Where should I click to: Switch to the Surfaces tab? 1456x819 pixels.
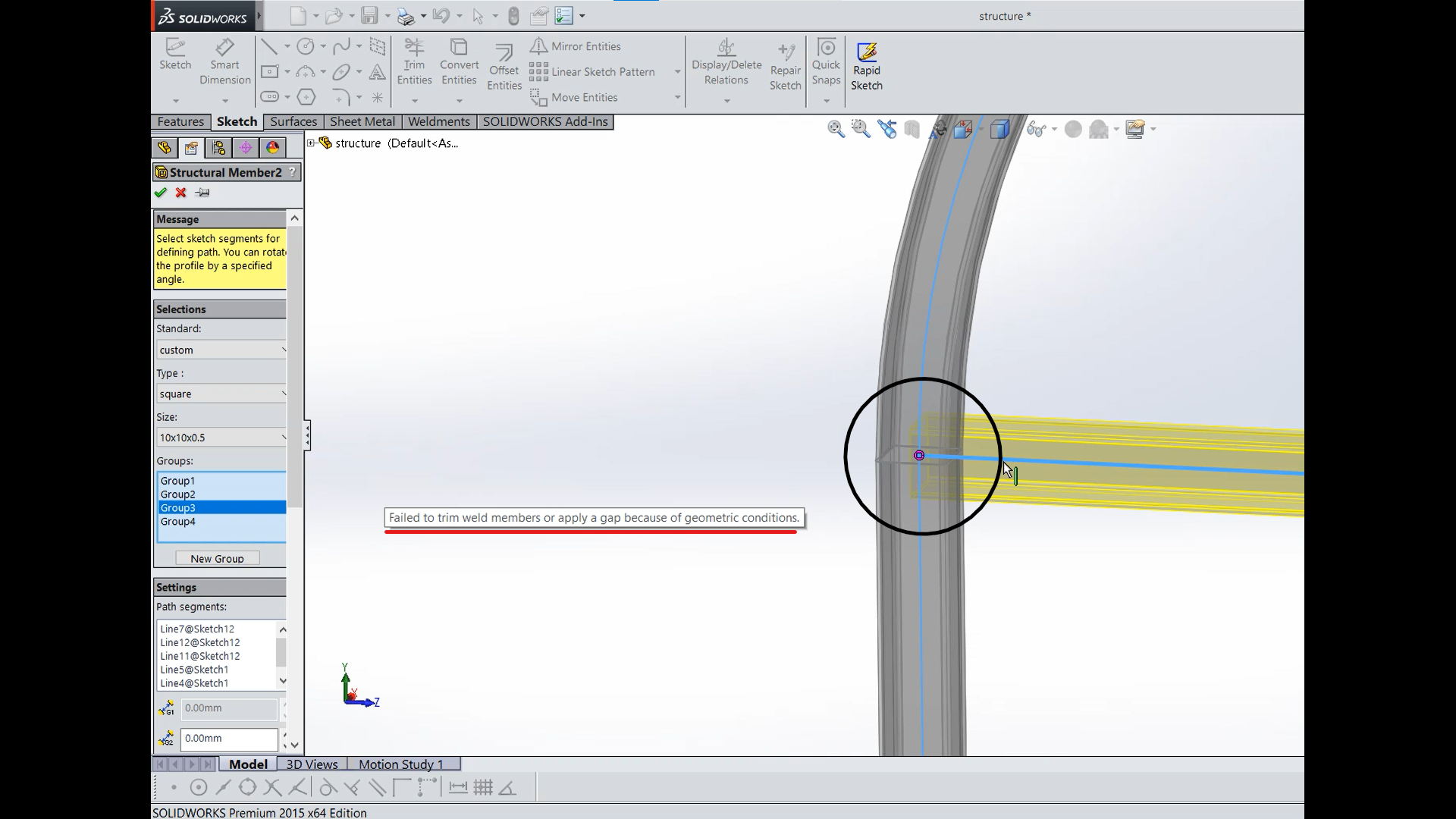pyautogui.click(x=293, y=121)
